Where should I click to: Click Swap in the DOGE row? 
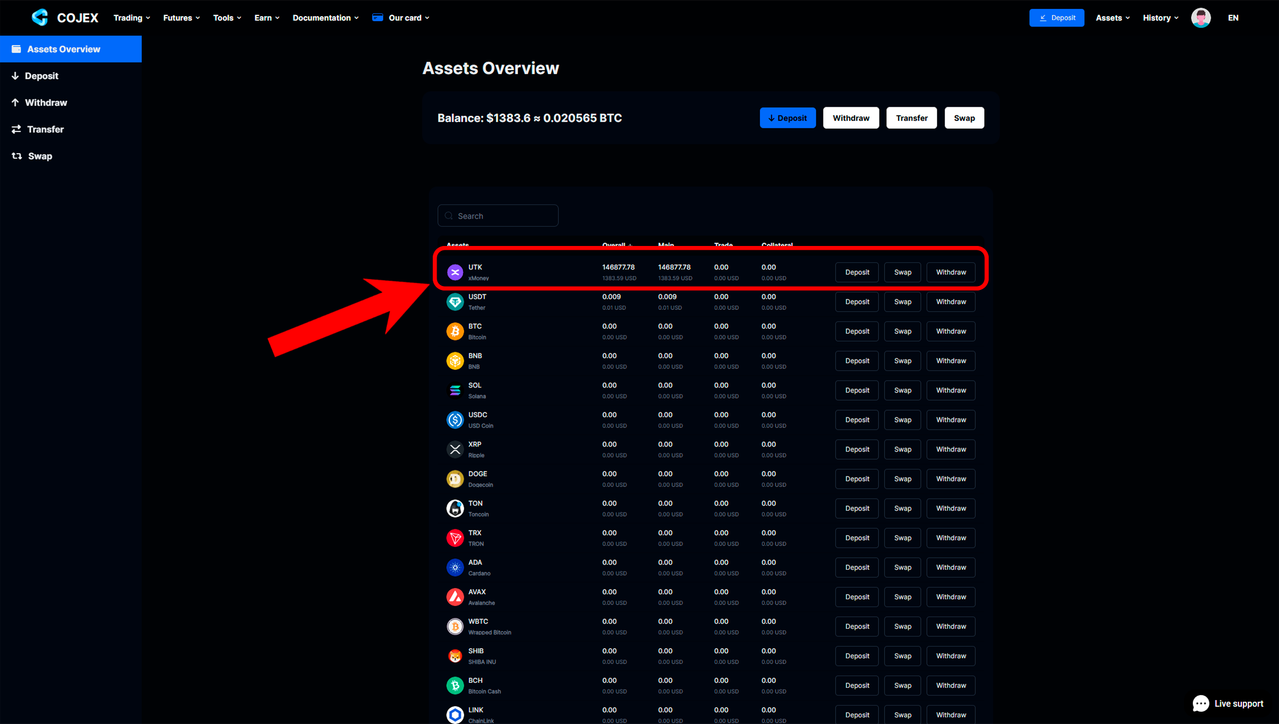(x=903, y=479)
